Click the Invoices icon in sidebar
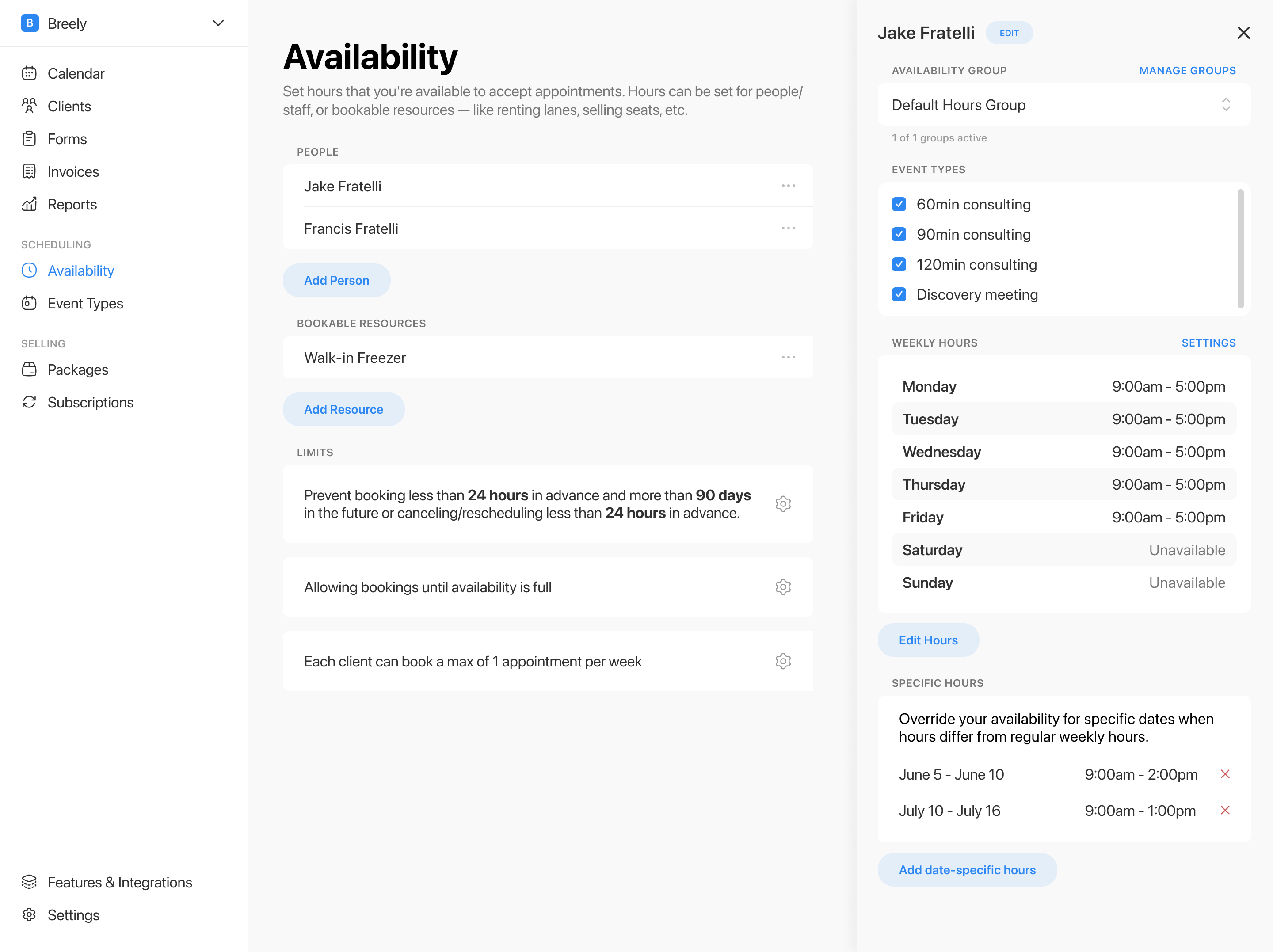 pos(30,171)
